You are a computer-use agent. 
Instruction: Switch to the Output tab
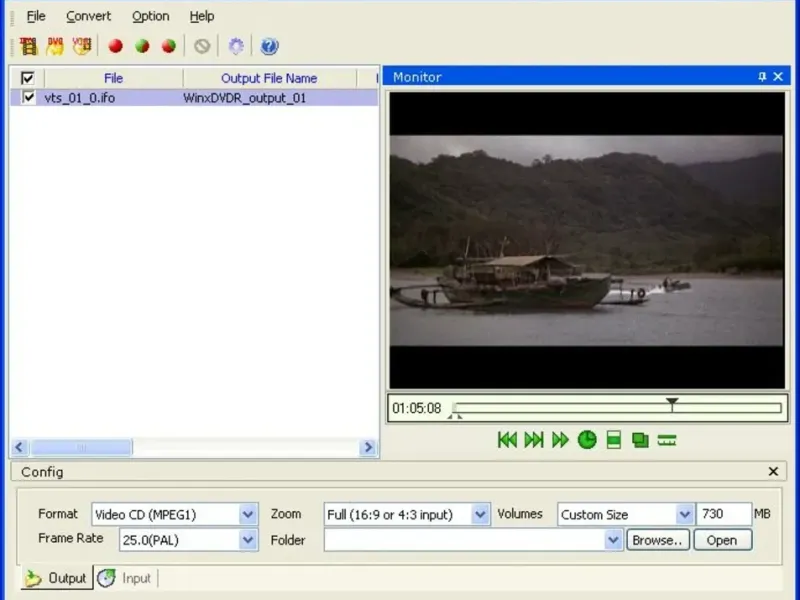pyautogui.click(x=57, y=578)
